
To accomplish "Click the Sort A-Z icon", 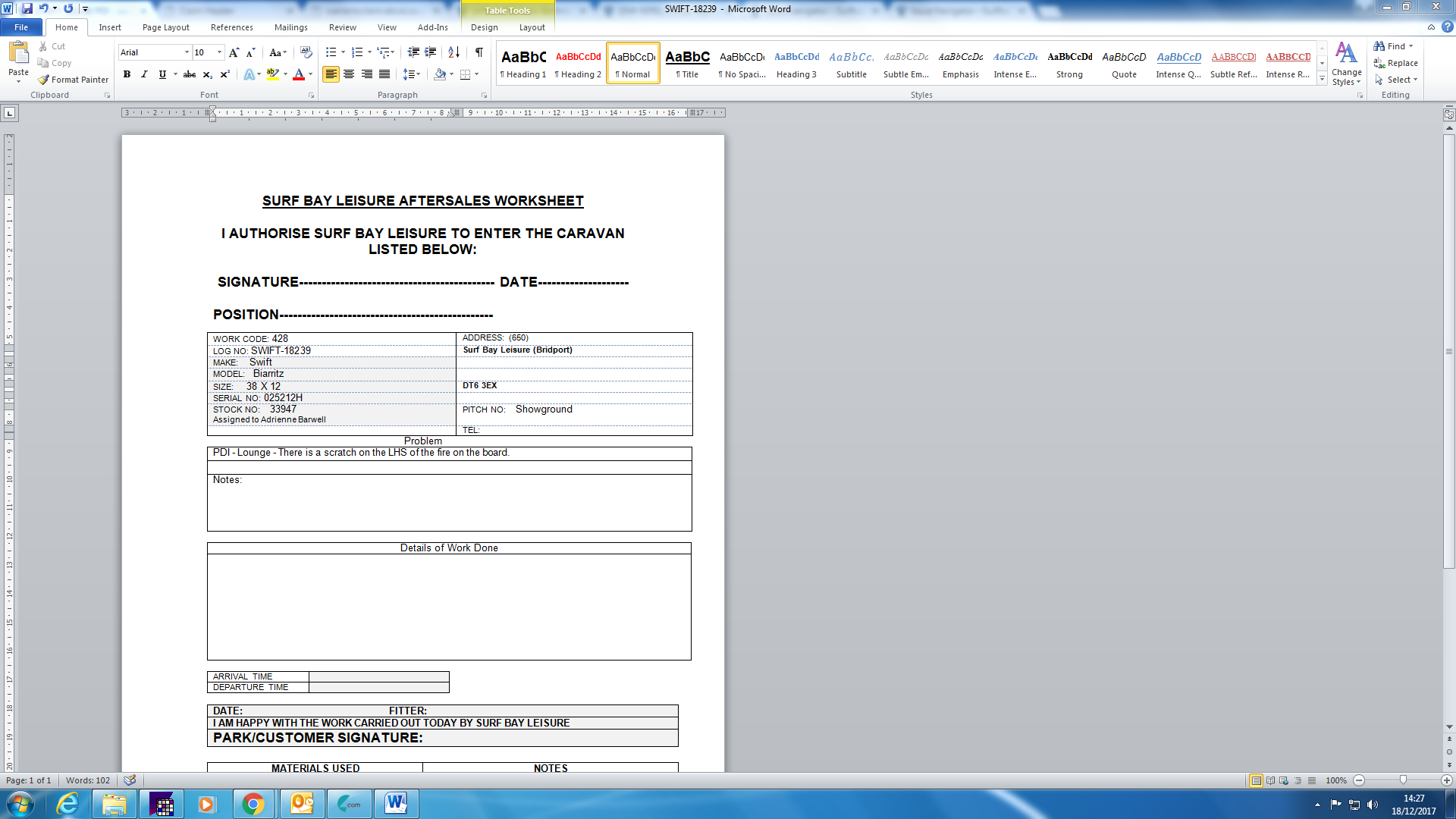I will (x=453, y=52).
